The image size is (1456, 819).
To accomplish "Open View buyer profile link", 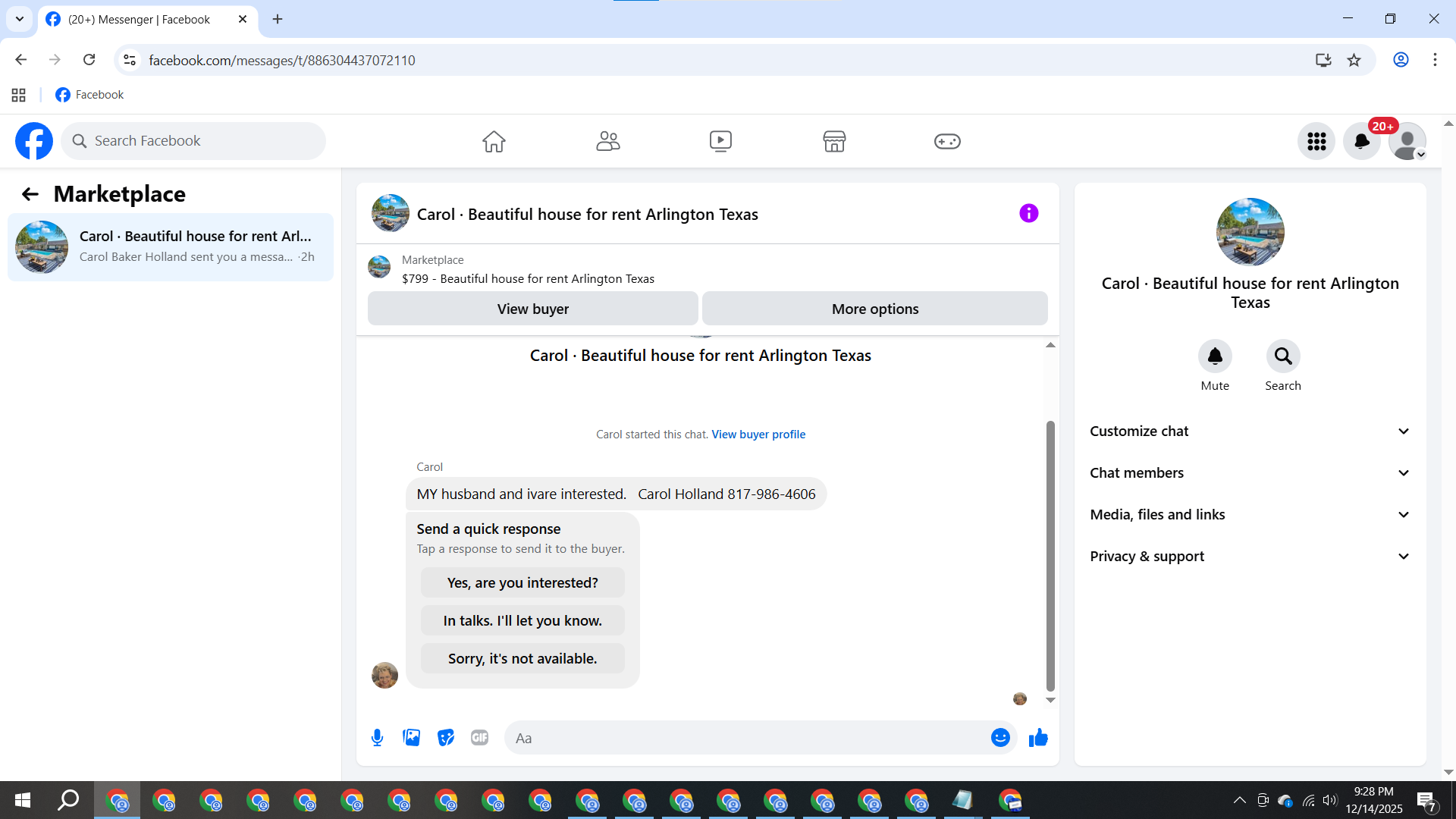I will 758,435.
